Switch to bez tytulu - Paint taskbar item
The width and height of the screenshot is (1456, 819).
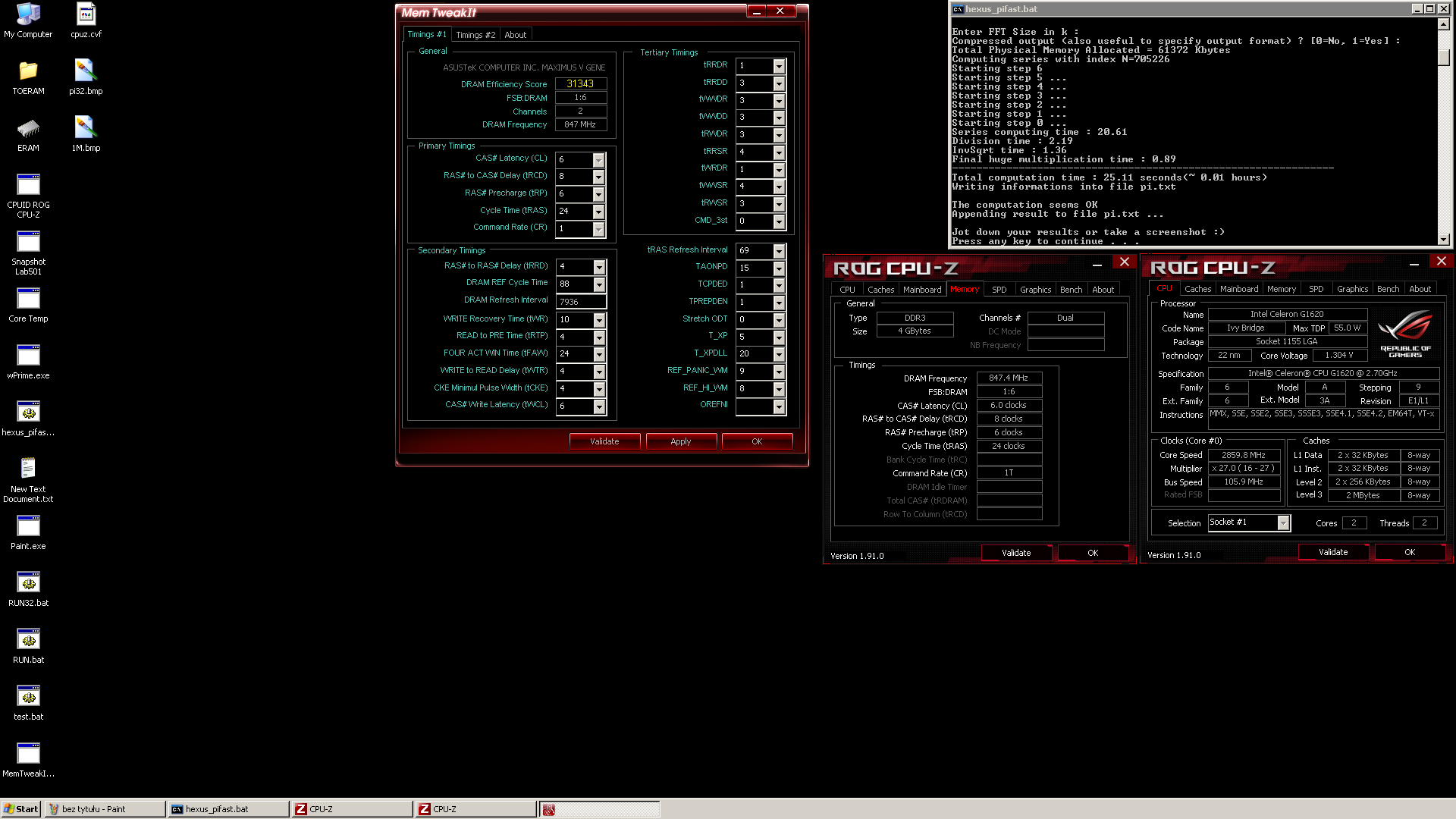pos(105,809)
